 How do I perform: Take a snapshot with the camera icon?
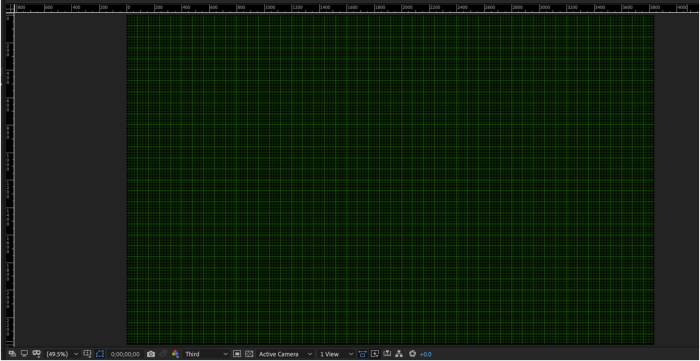click(x=151, y=354)
